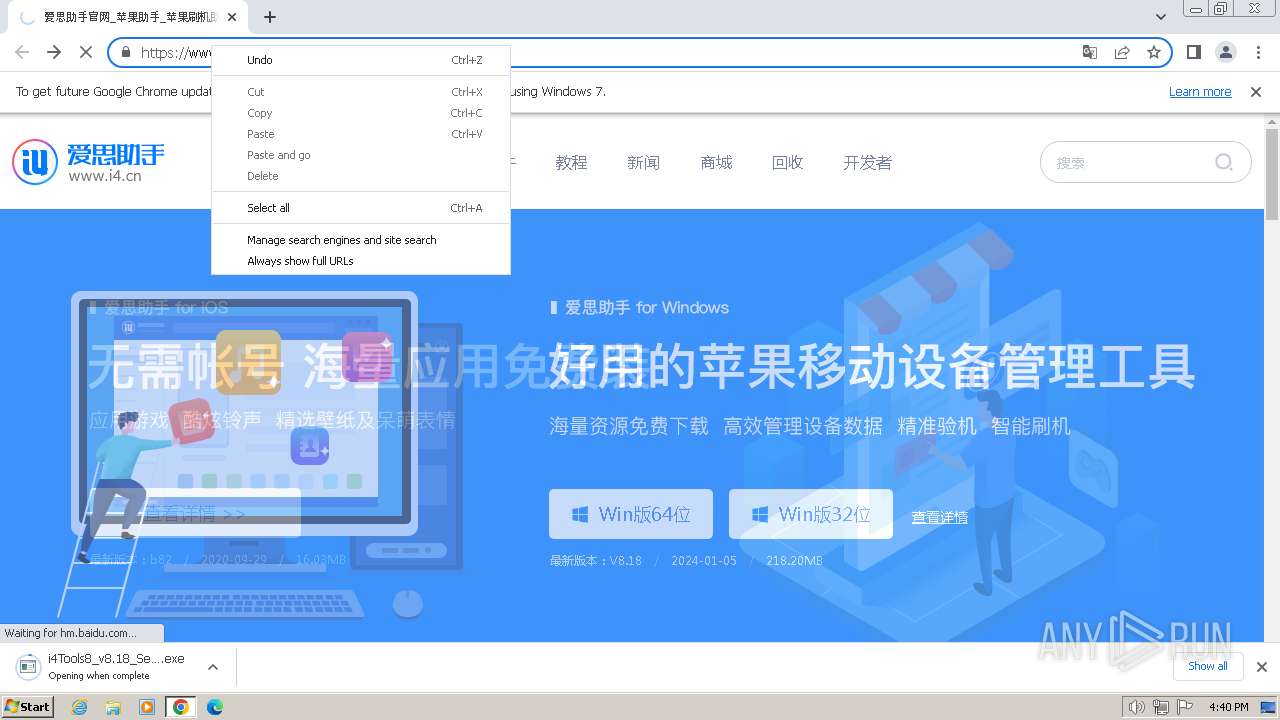Click the 4:40 PM taskbar clock

(1229, 707)
